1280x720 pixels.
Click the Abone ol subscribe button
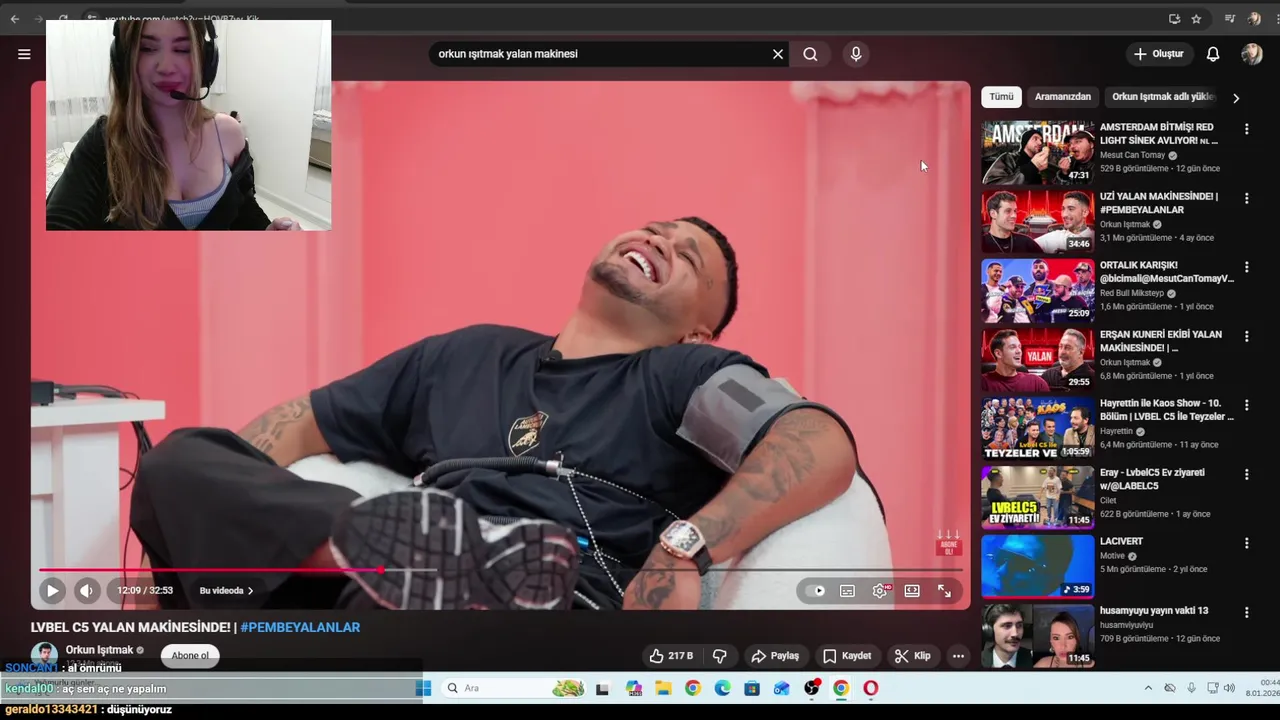[x=190, y=656]
